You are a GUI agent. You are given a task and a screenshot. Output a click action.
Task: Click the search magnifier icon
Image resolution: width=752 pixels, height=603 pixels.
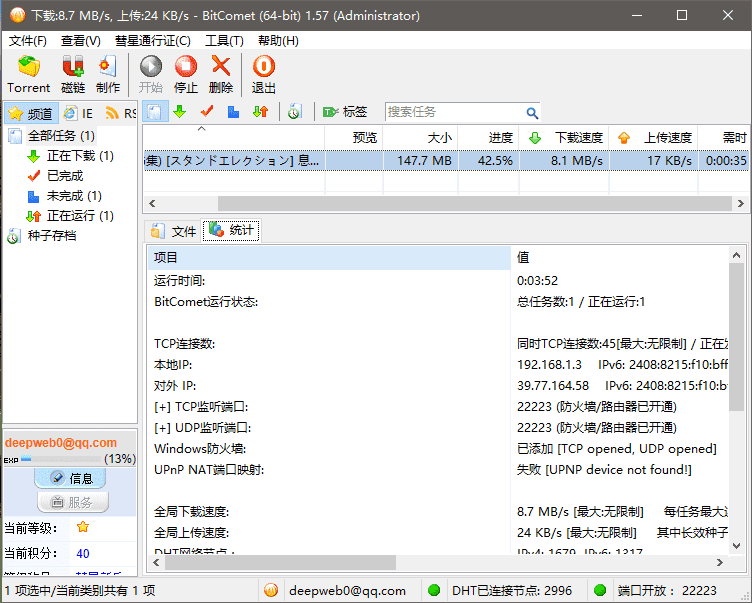pyautogui.click(x=531, y=113)
